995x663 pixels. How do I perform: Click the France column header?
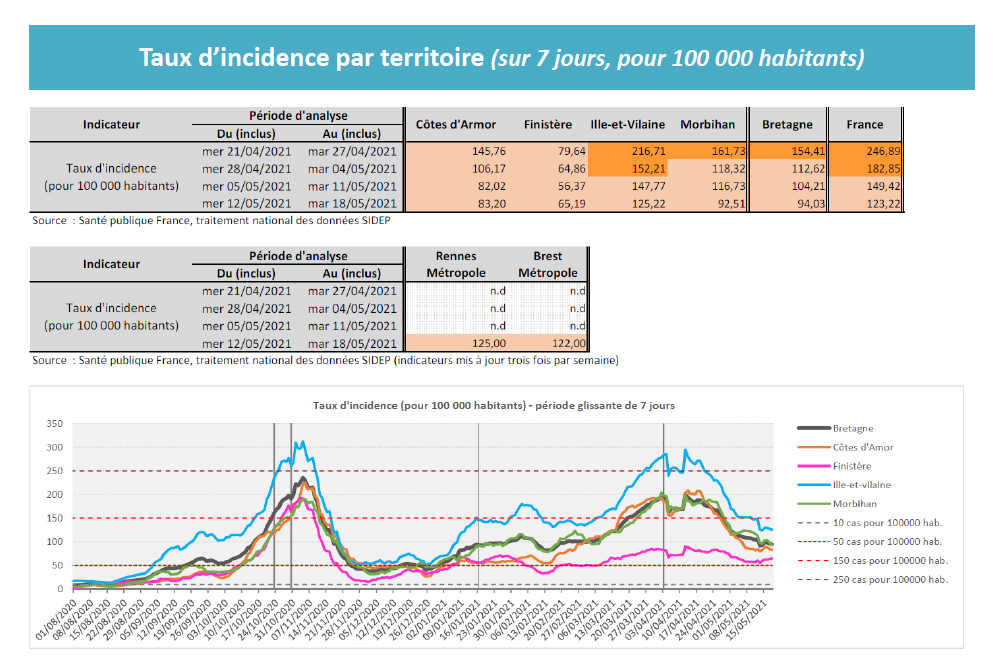click(864, 125)
